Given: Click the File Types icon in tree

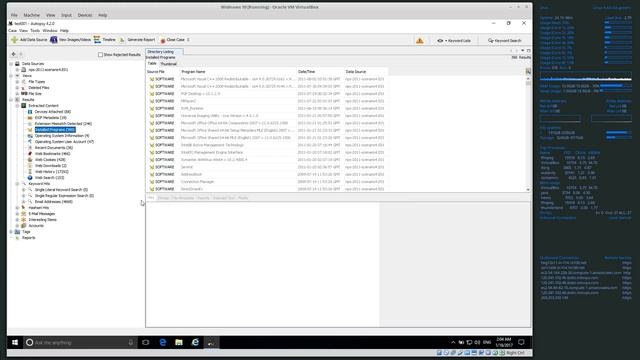Looking at the screenshot, I should (24, 82).
